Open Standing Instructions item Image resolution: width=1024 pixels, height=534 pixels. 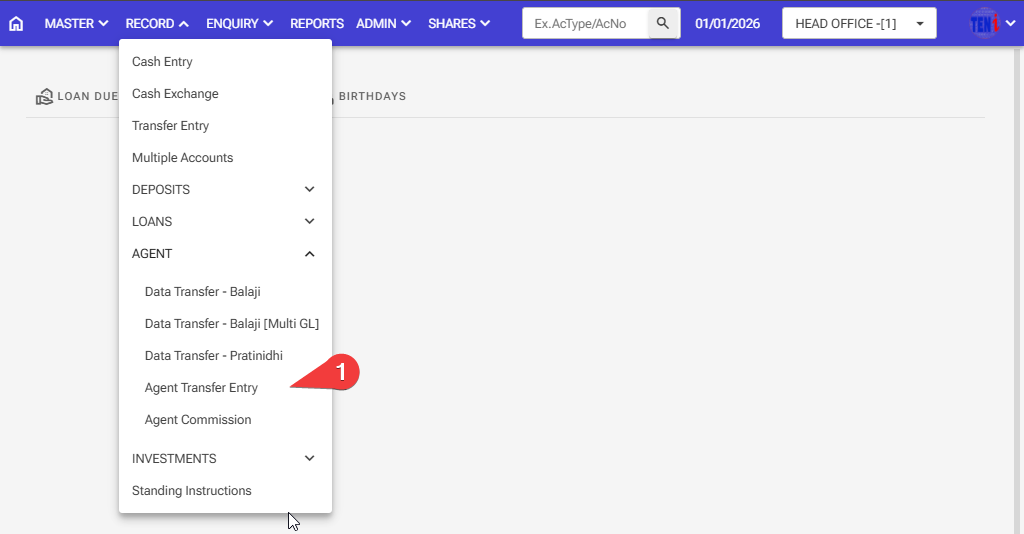192,491
